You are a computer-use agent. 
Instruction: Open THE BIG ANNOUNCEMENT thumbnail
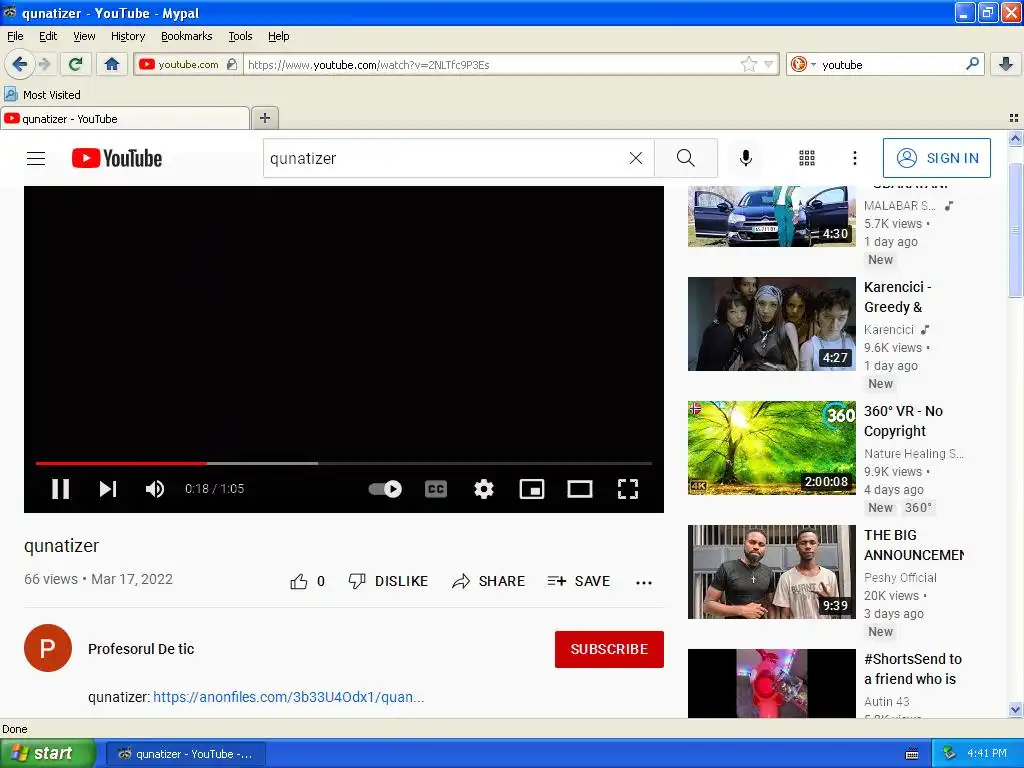(771, 572)
